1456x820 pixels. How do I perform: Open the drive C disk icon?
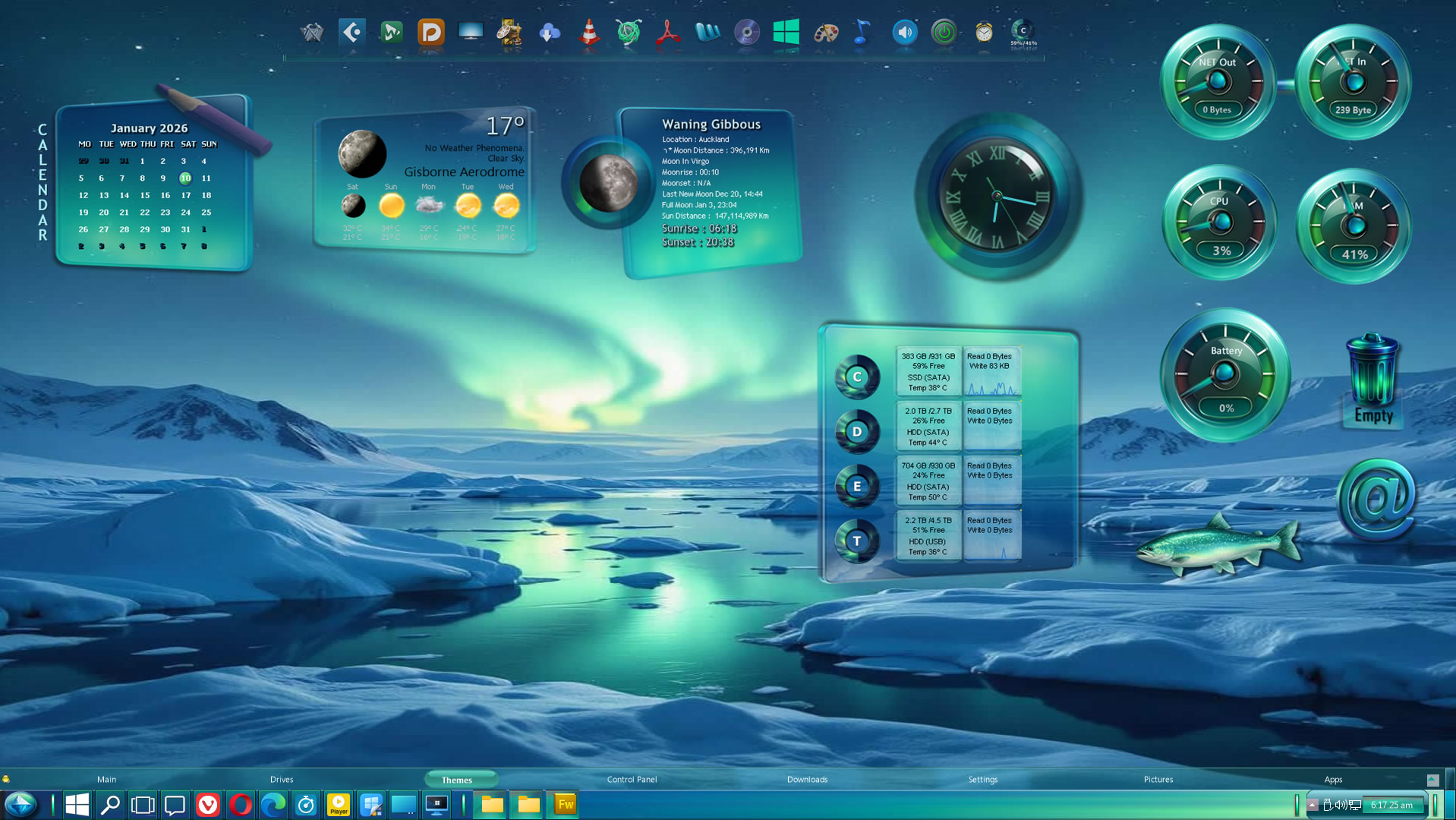click(857, 377)
